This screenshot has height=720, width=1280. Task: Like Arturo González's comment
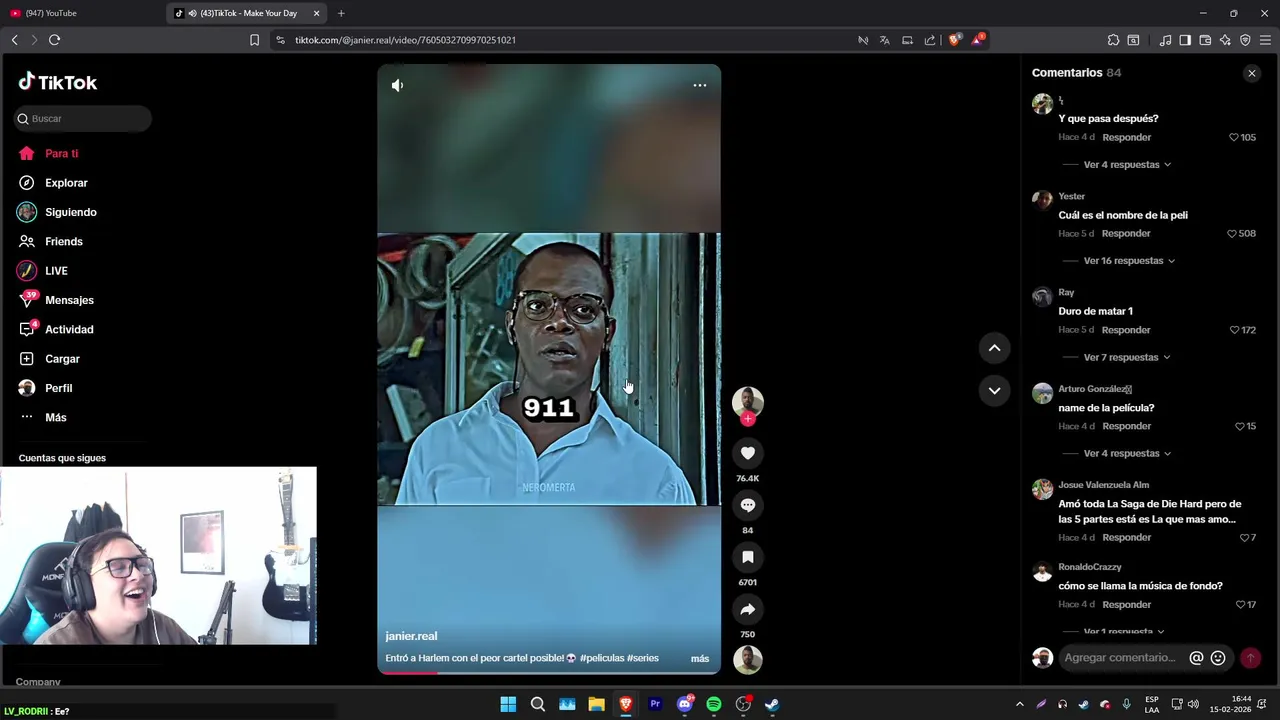(1239, 426)
